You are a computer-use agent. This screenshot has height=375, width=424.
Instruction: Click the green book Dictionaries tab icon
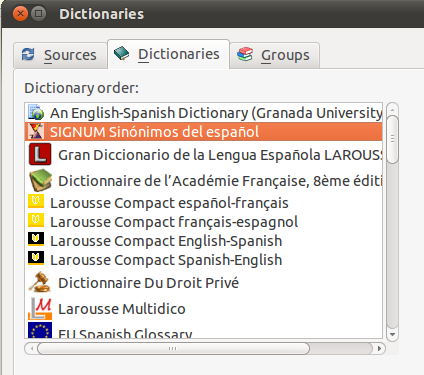click(121, 53)
